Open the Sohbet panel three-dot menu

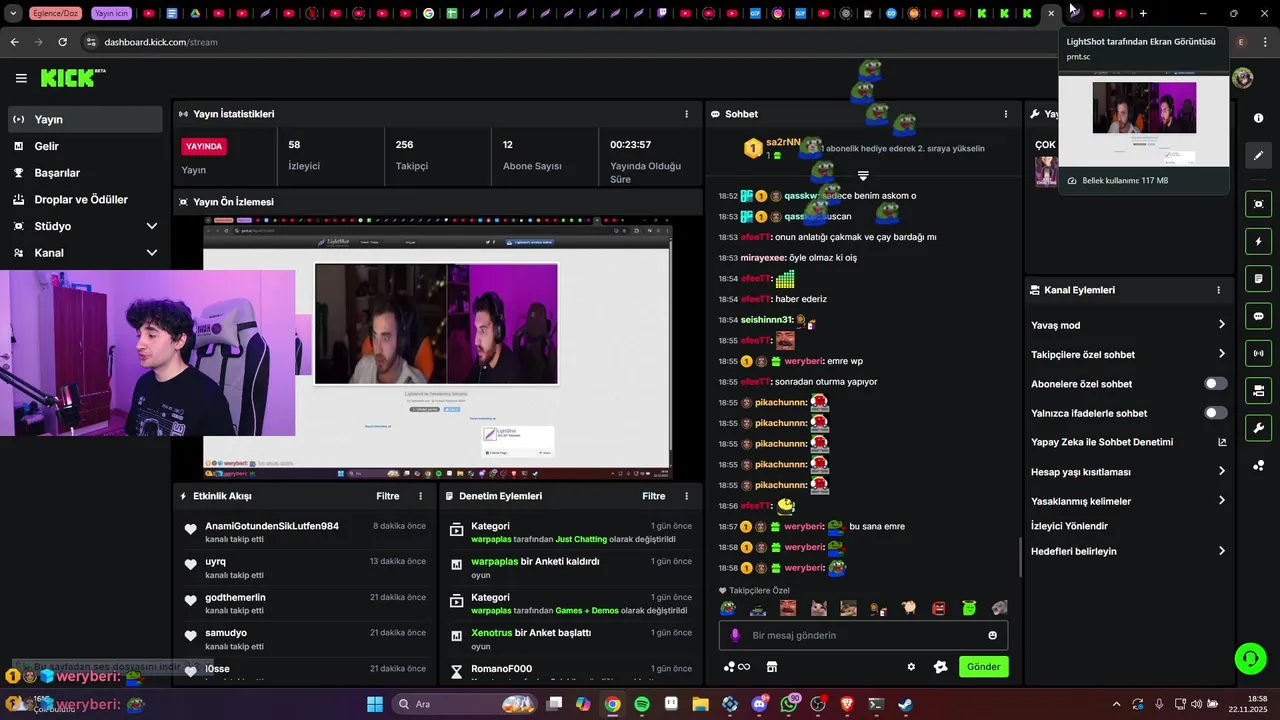[x=1006, y=114]
